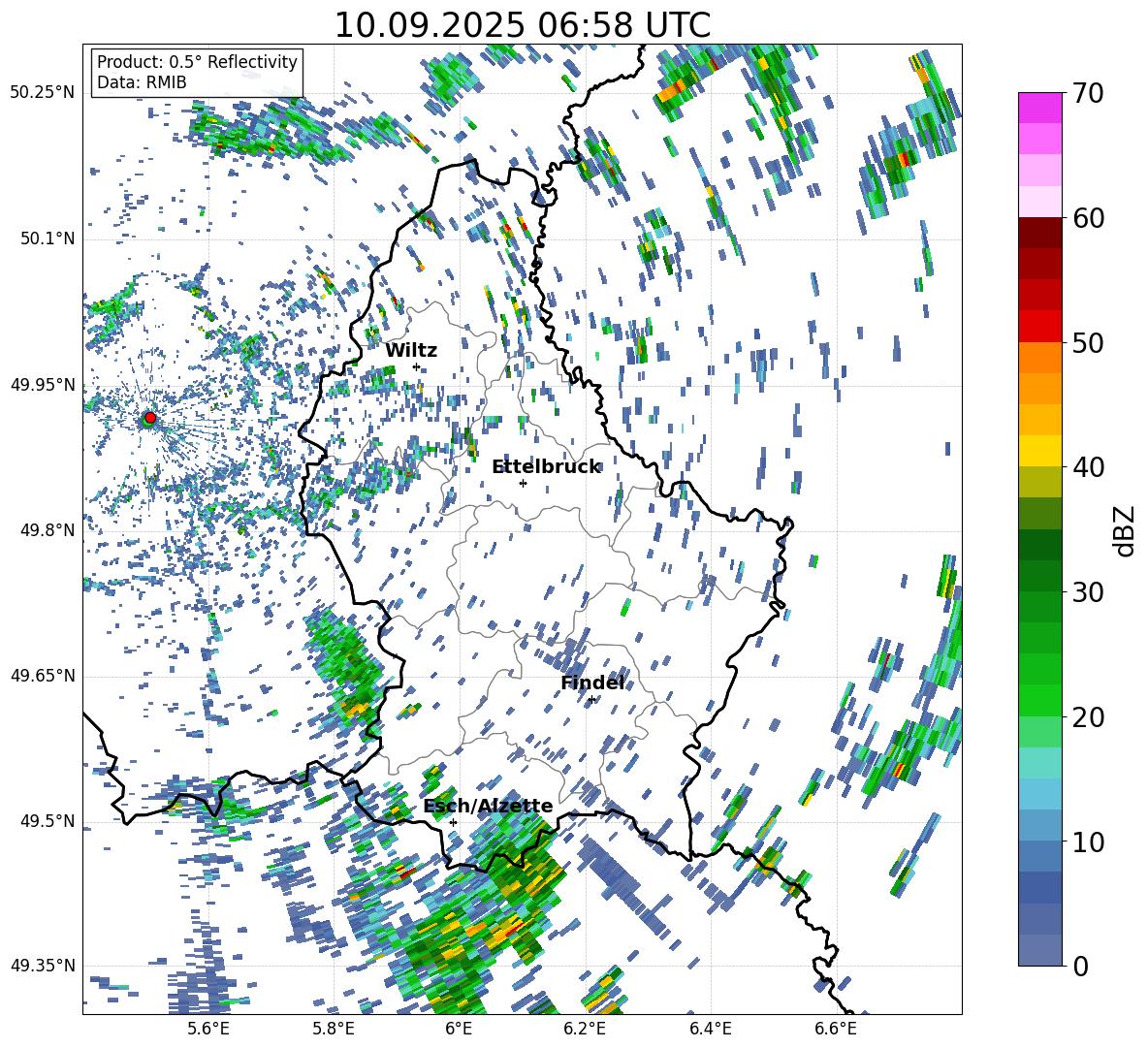
Task: Click the latitude label 49.95°N
Action: tap(43, 384)
